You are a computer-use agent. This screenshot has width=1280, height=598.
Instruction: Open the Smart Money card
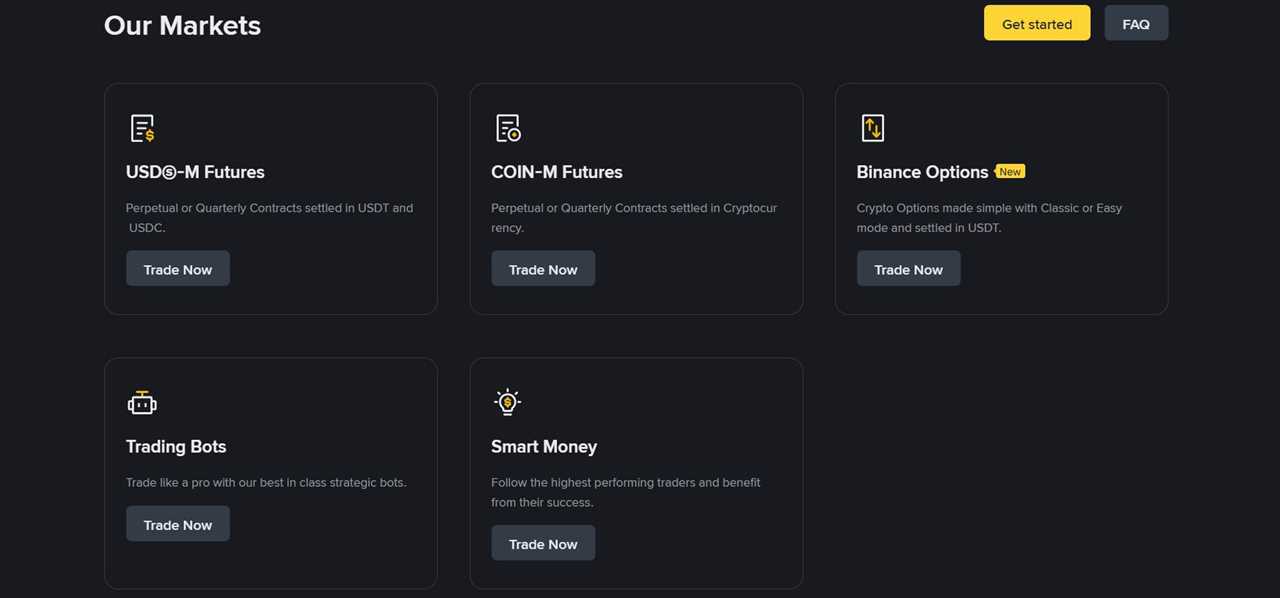[637, 472]
